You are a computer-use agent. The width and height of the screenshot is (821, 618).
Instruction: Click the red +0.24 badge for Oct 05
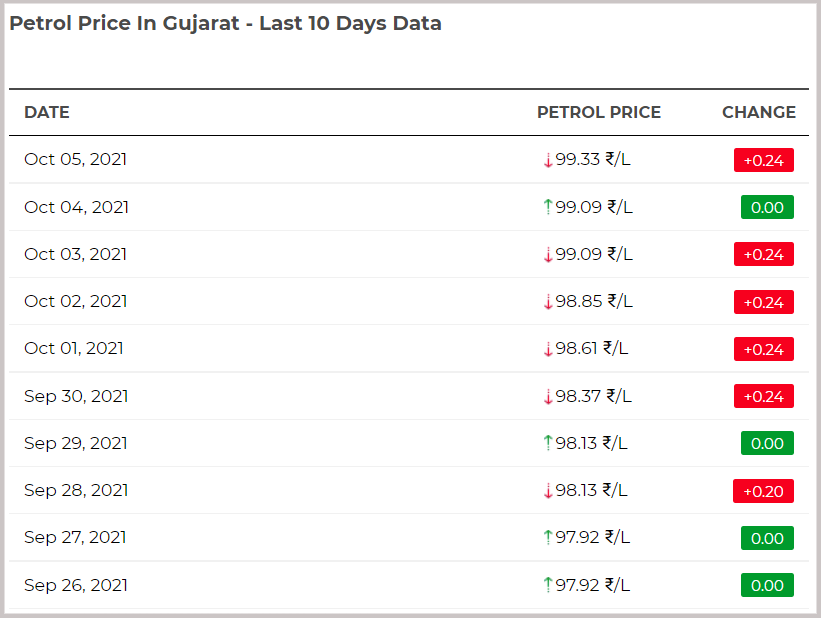pos(763,160)
